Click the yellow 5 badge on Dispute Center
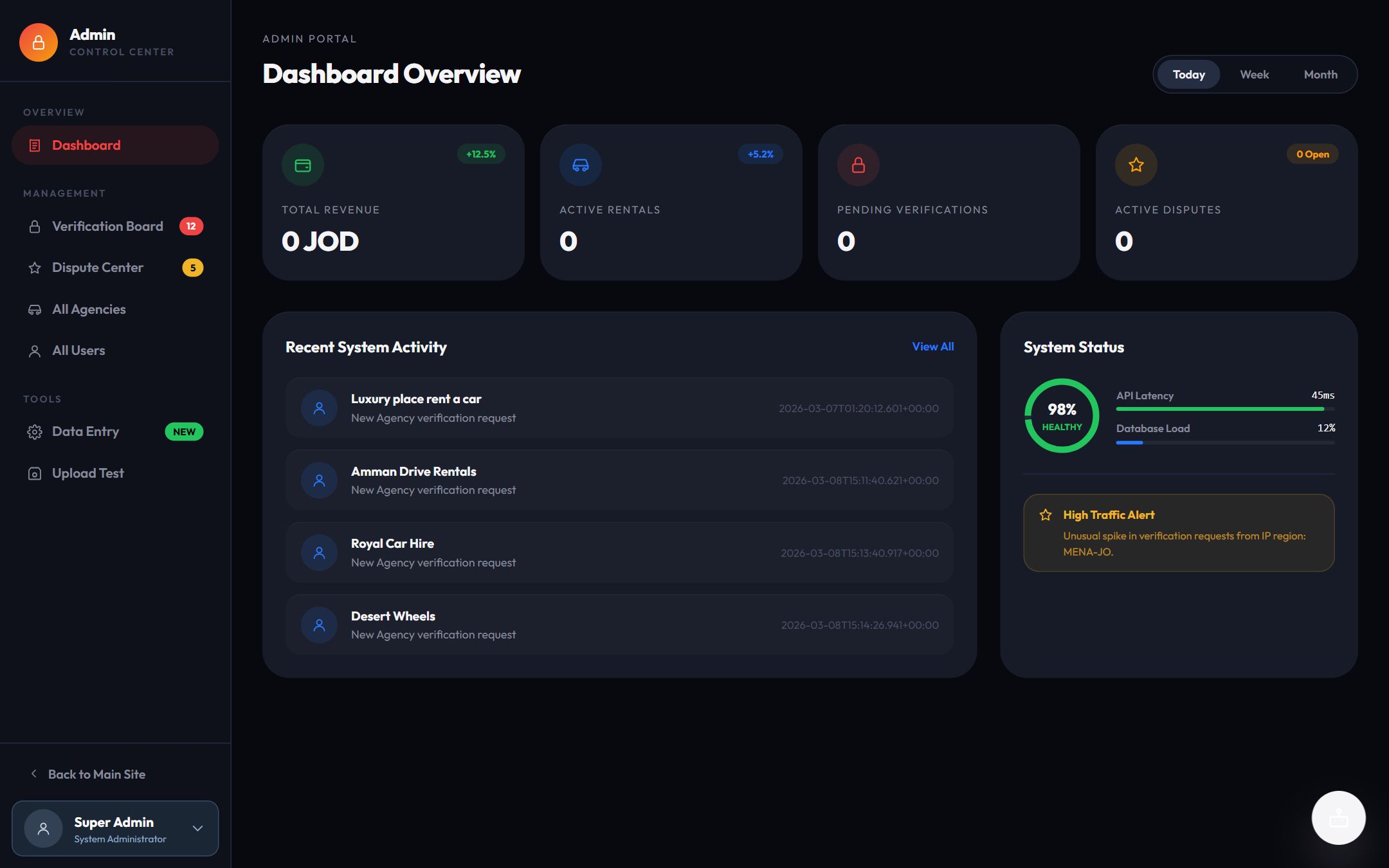This screenshot has width=1389, height=868. click(x=193, y=268)
